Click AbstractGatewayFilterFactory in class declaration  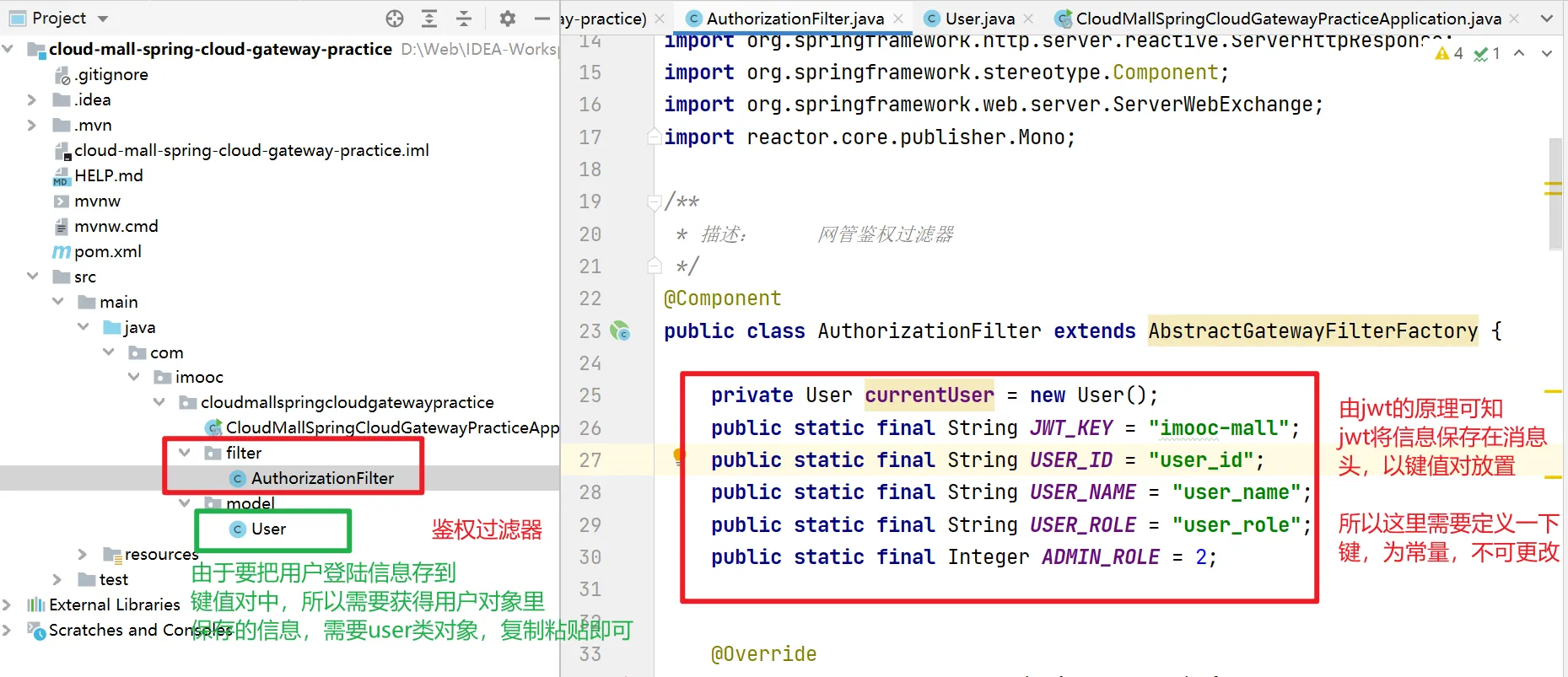coord(1312,331)
